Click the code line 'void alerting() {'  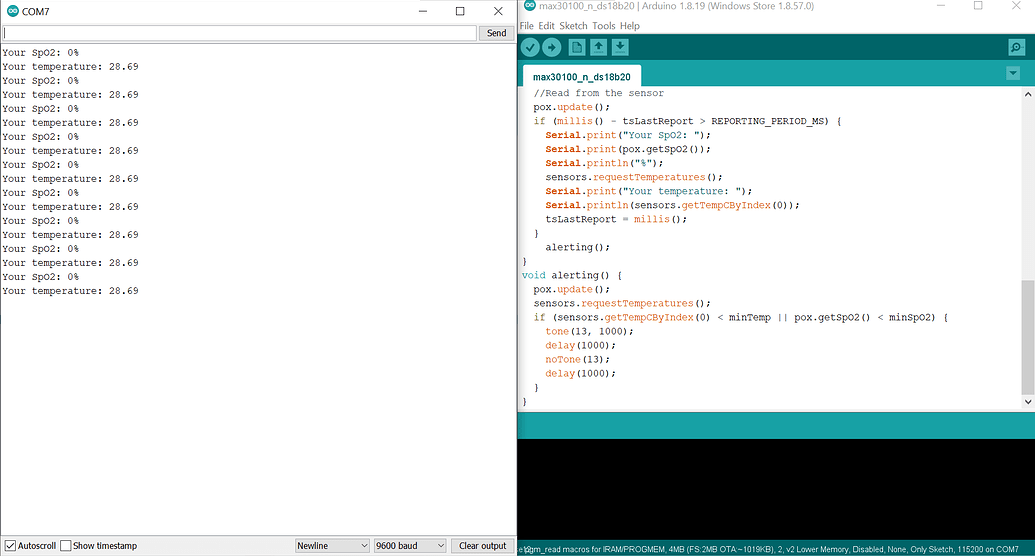click(572, 275)
